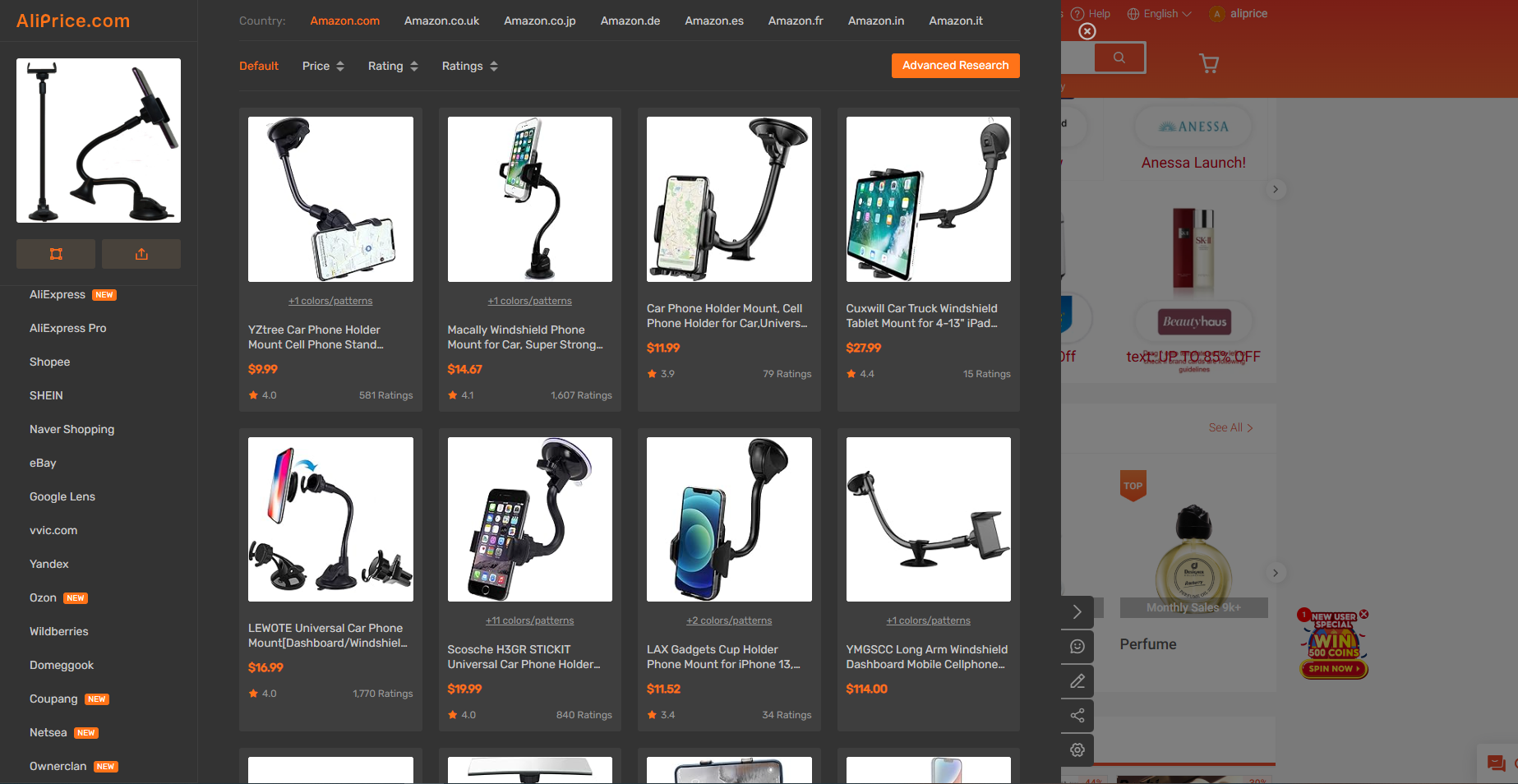Switch to Amazon.co.uk country tab
The width and height of the screenshot is (1518, 784).
tap(441, 21)
